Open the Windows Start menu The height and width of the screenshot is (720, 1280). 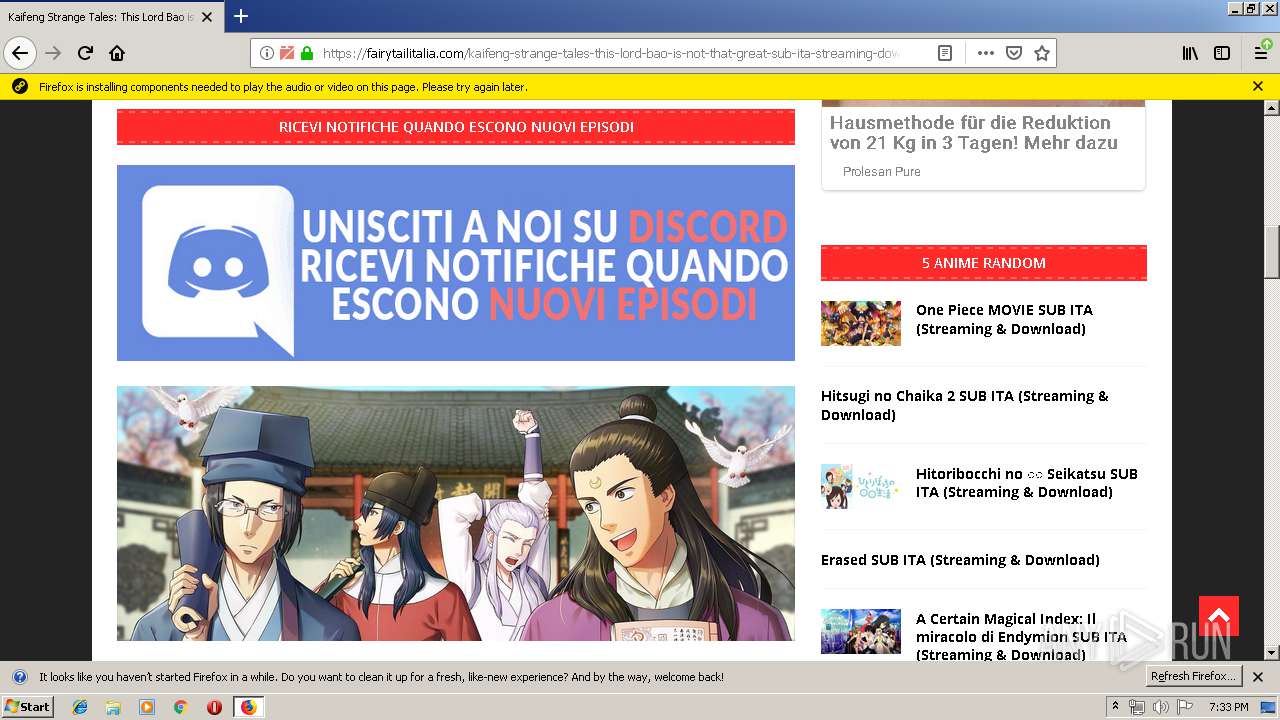(x=28, y=707)
